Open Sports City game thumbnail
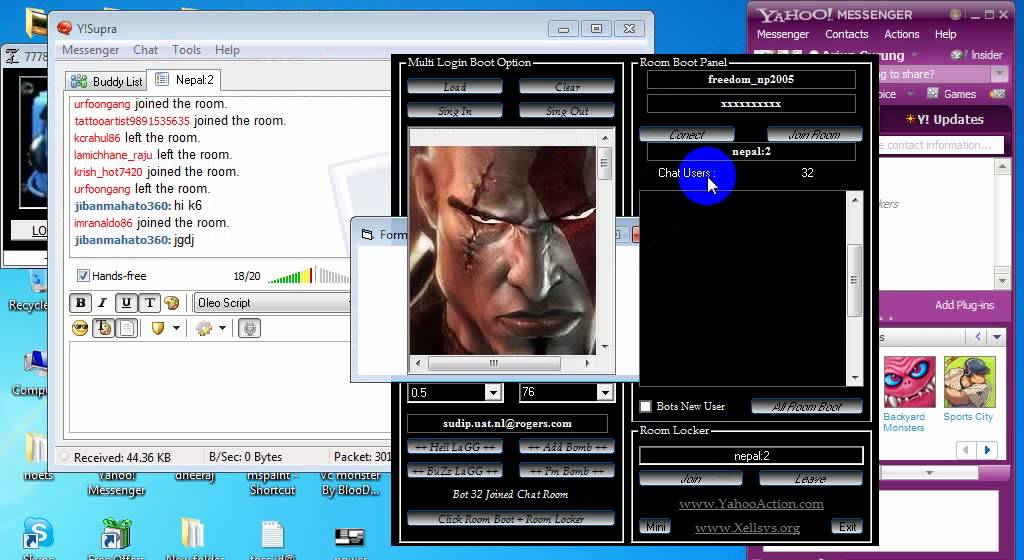Screen dimensions: 1024x560 969,382
